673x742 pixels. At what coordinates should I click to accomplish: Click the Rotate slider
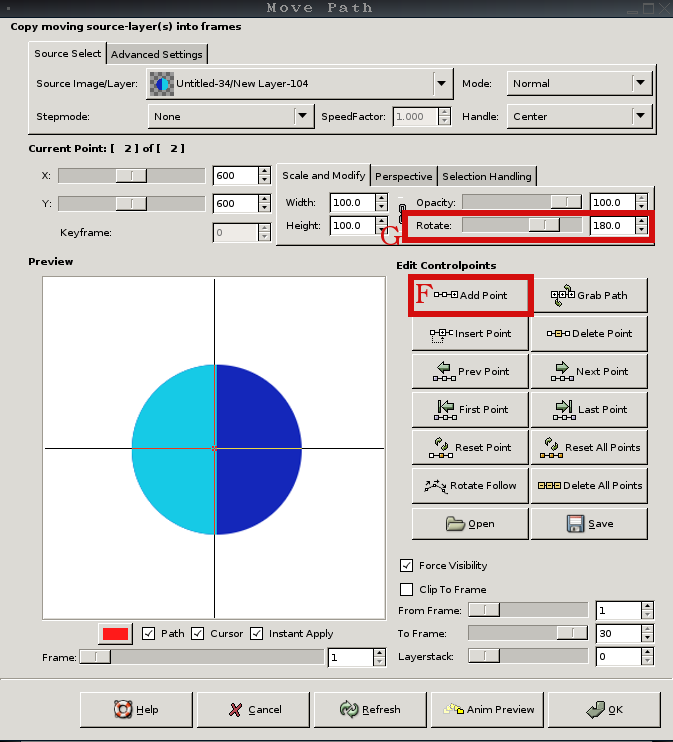tap(522, 225)
